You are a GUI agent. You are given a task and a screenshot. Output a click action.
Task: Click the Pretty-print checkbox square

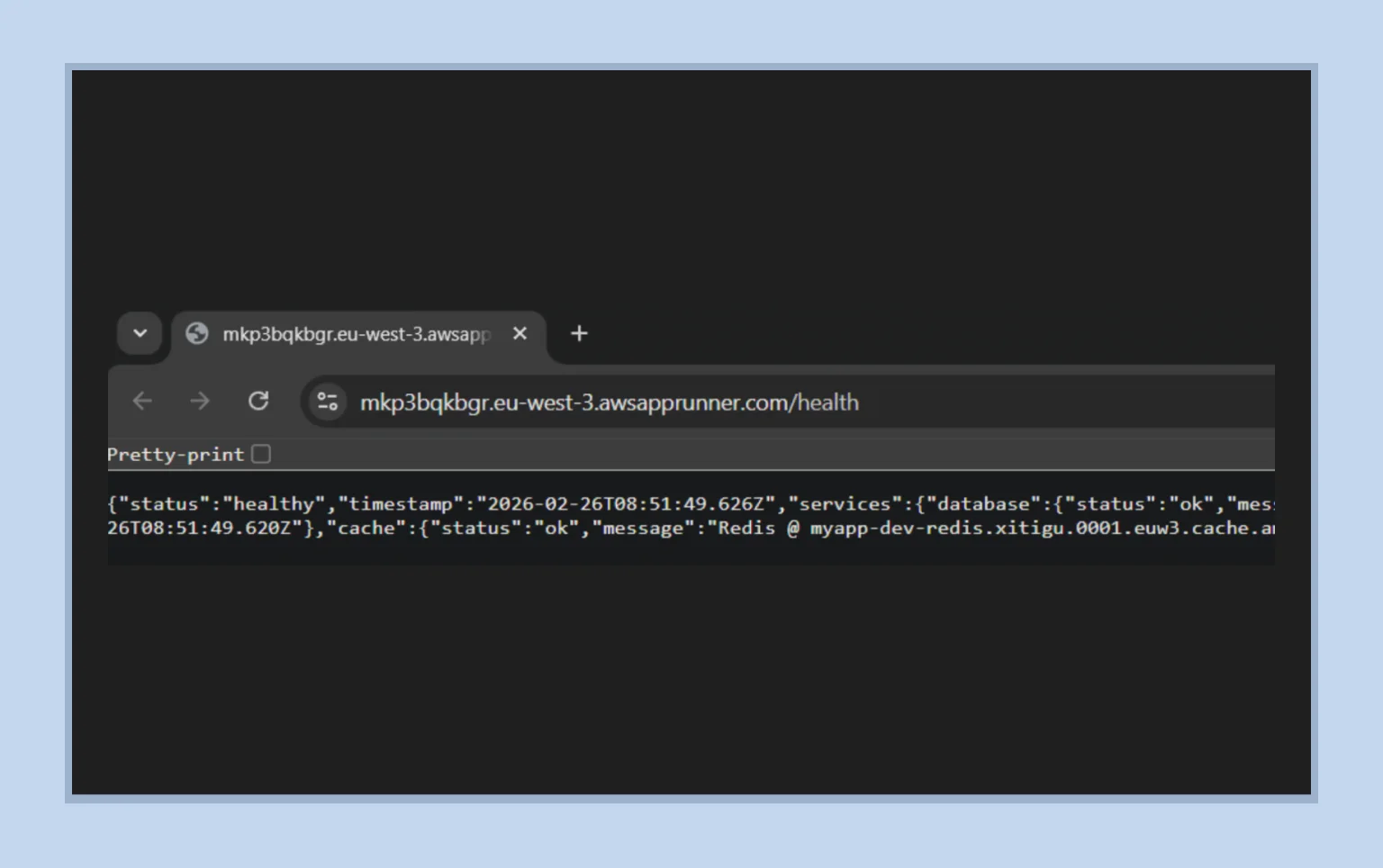click(x=261, y=454)
